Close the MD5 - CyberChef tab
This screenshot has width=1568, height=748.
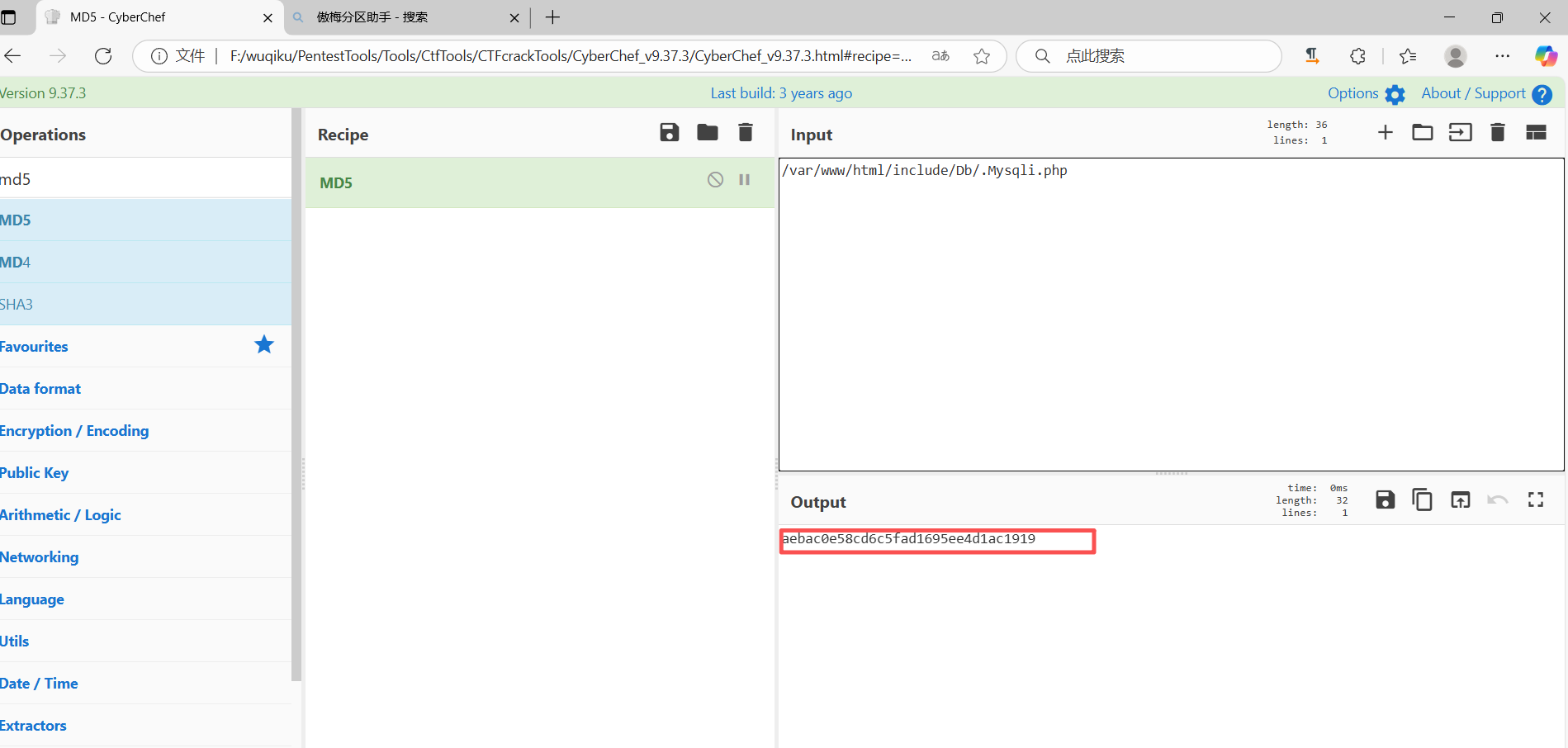[x=268, y=17]
